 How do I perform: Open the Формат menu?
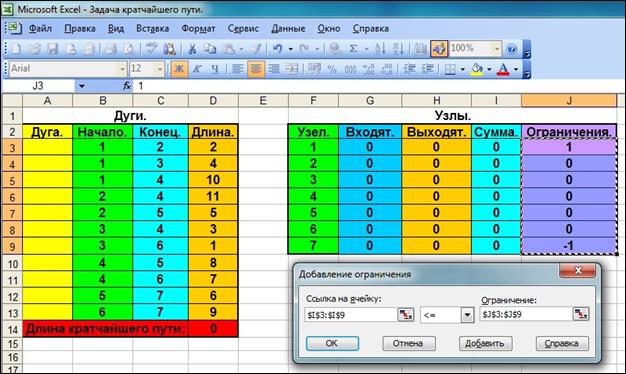[198, 28]
